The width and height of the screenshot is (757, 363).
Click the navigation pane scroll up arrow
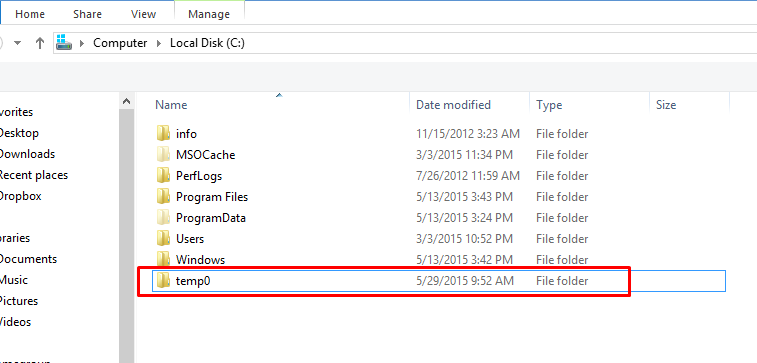point(126,101)
